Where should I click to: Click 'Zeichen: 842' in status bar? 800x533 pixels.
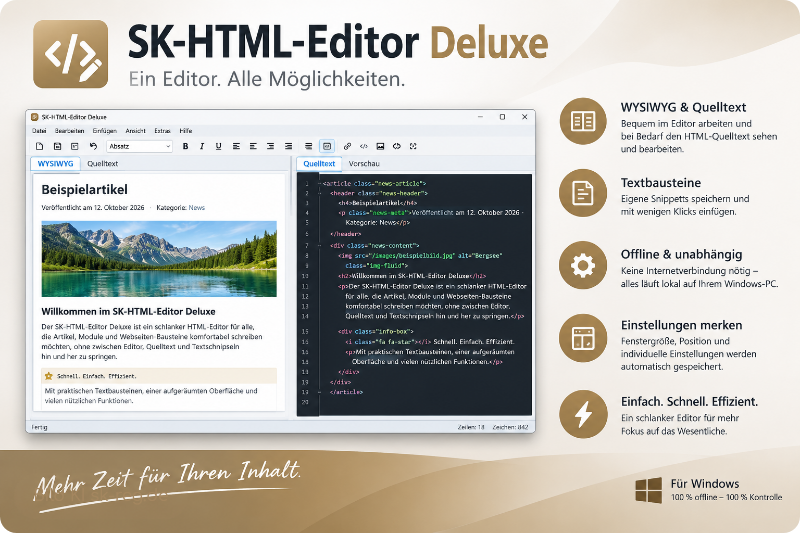coord(510,427)
